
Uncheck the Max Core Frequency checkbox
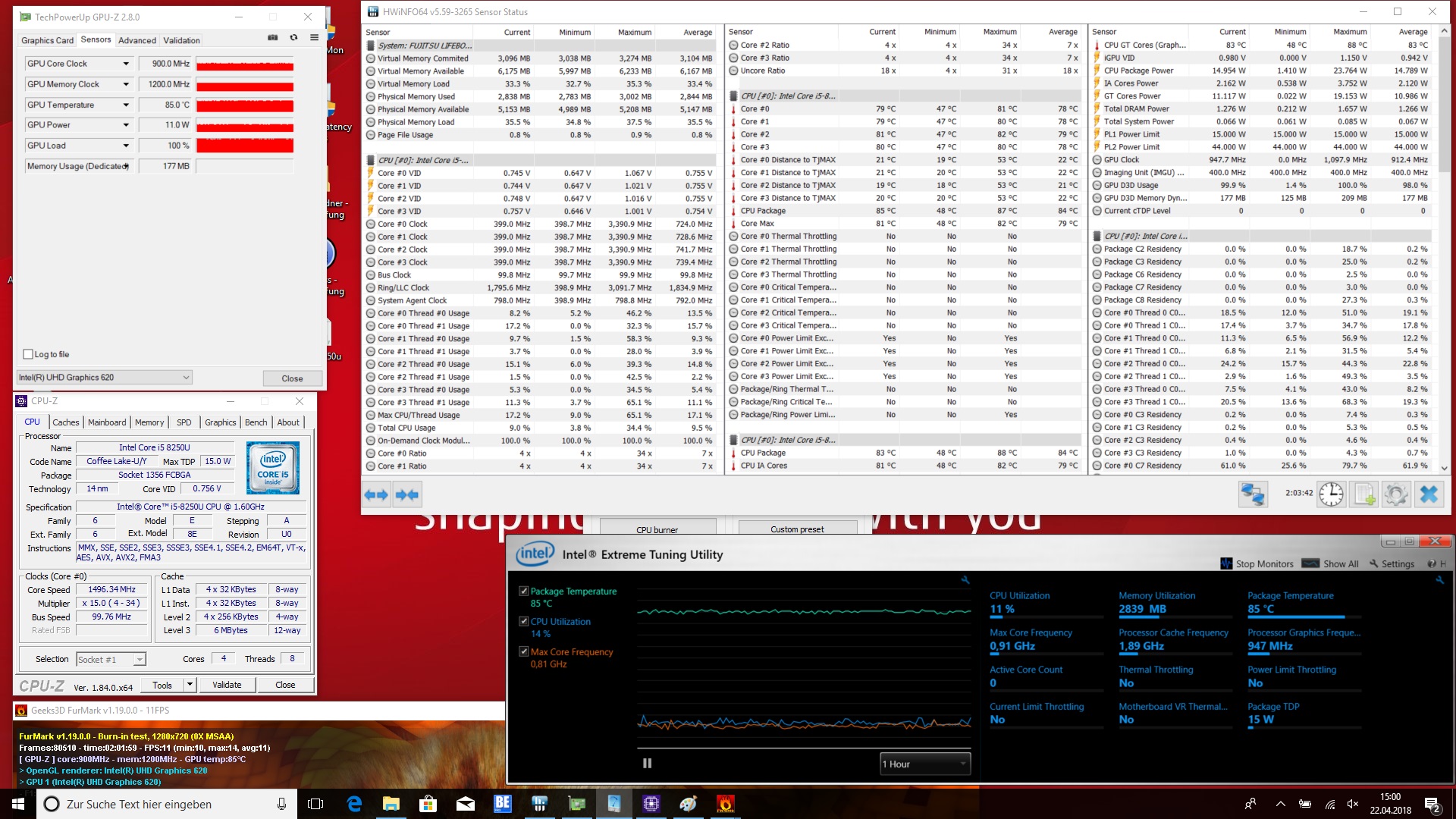523,651
